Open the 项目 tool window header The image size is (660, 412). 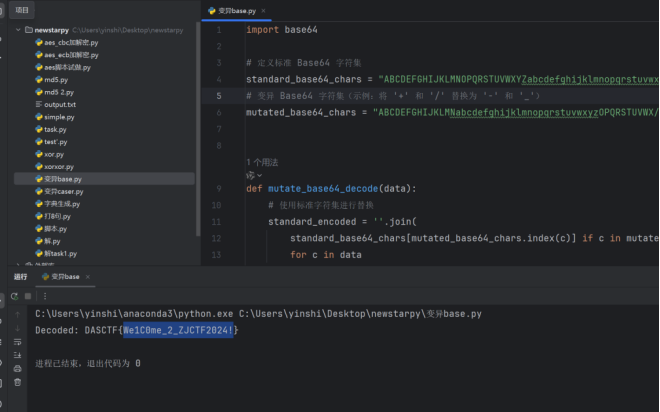[22, 10]
